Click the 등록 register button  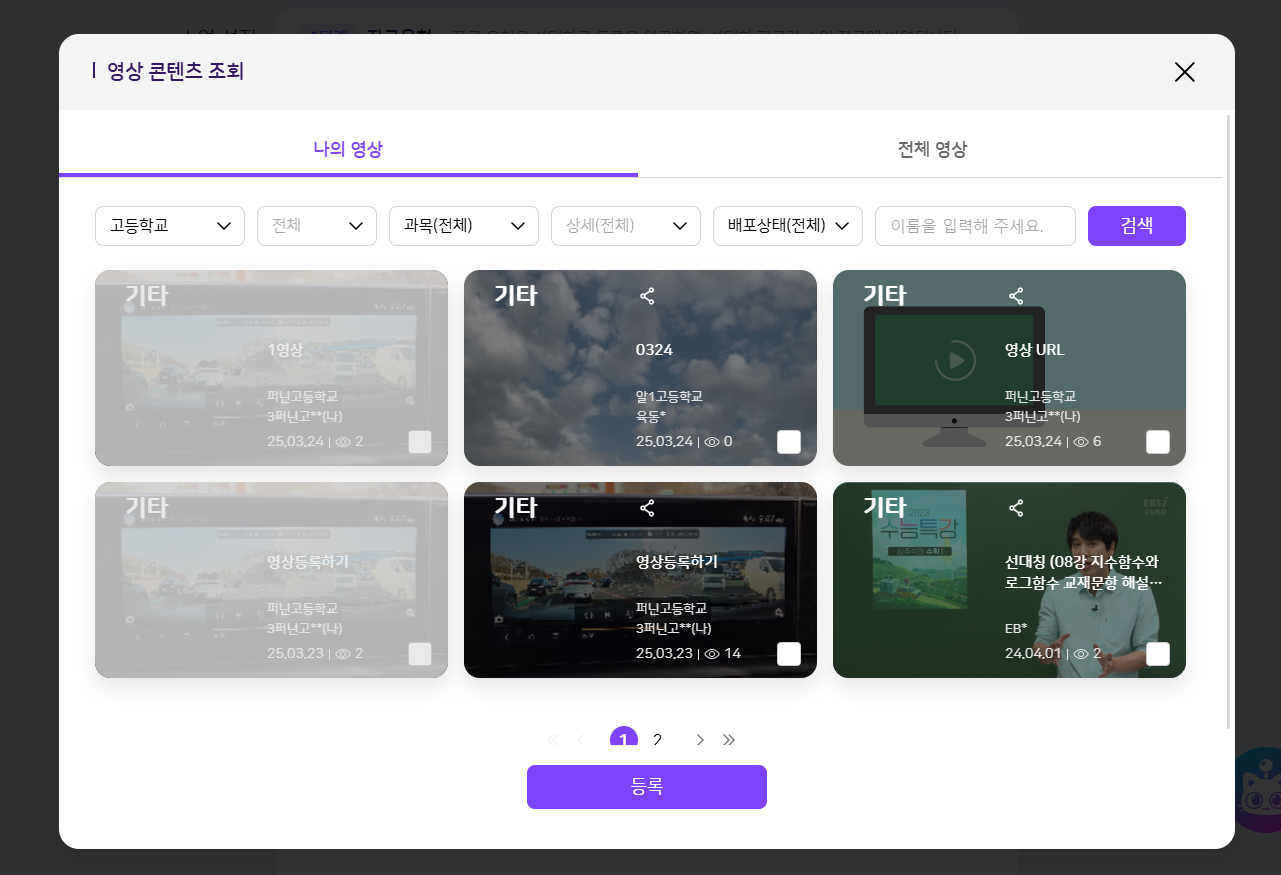tap(647, 787)
